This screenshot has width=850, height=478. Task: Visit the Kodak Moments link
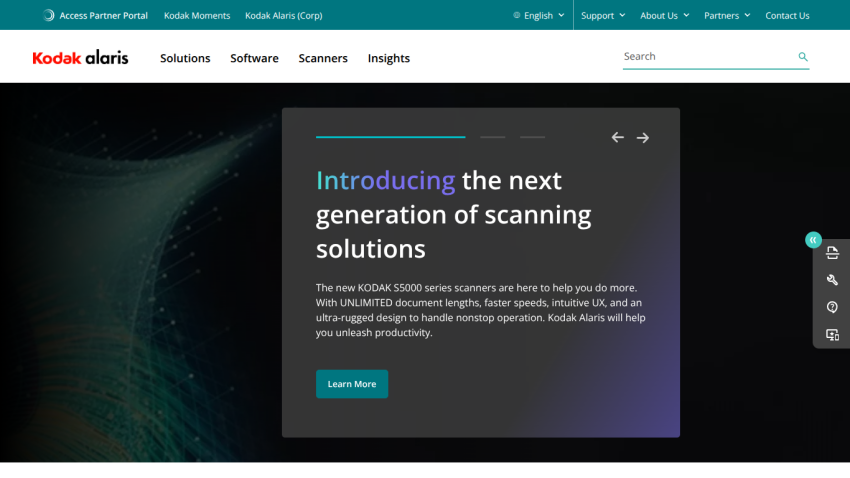point(197,15)
